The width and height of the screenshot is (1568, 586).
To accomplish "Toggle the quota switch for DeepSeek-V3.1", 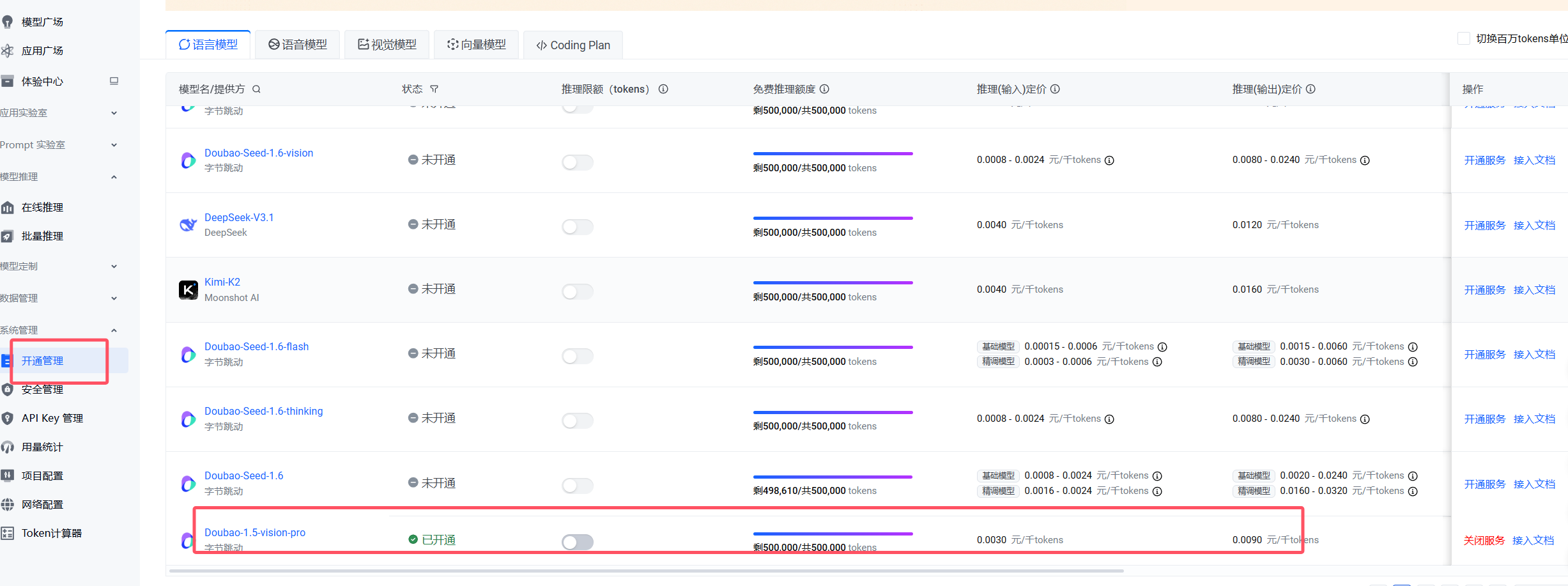I will click(578, 227).
